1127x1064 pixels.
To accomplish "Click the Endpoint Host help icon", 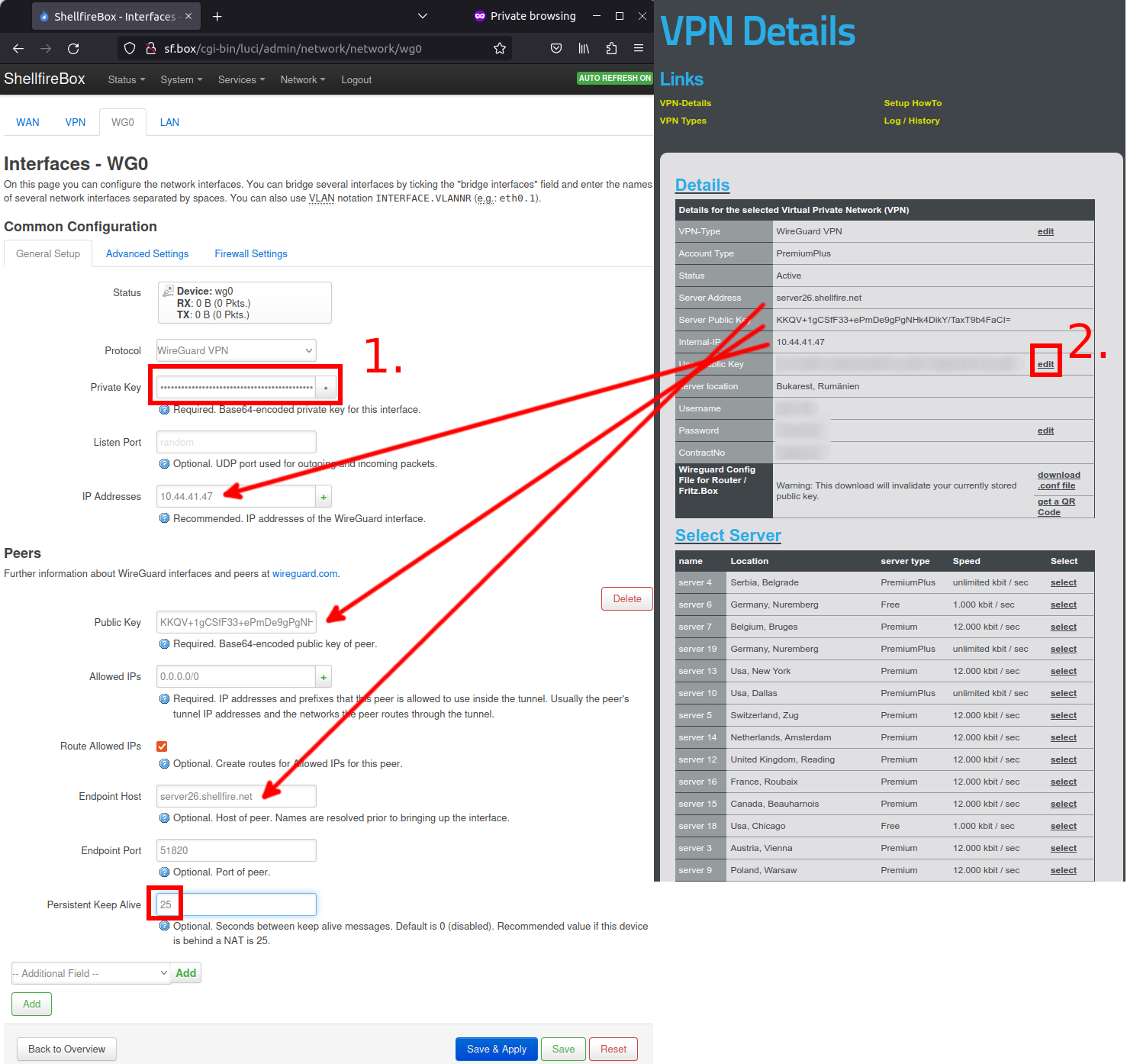I will coord(164,818).
